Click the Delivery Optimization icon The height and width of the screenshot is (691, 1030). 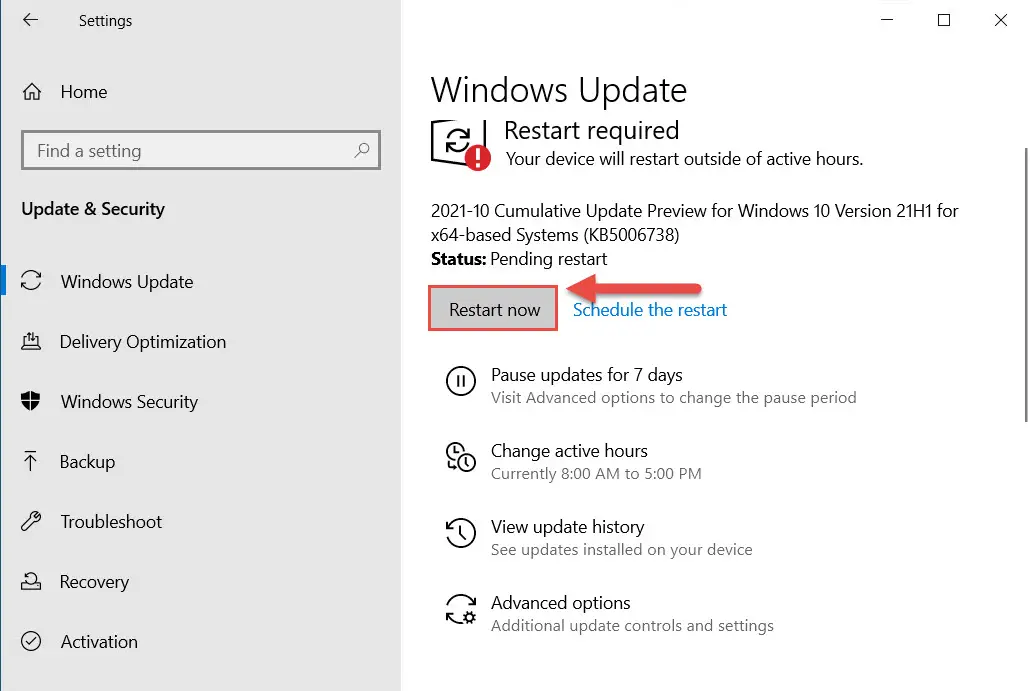point(31,342)
